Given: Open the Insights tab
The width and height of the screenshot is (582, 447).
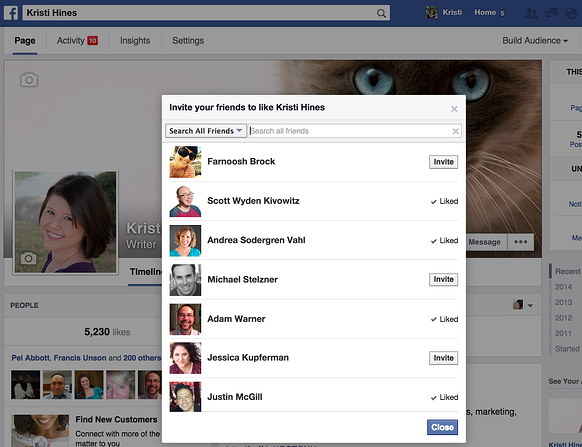Looking at the screenshot, I should tap(135, 40).
